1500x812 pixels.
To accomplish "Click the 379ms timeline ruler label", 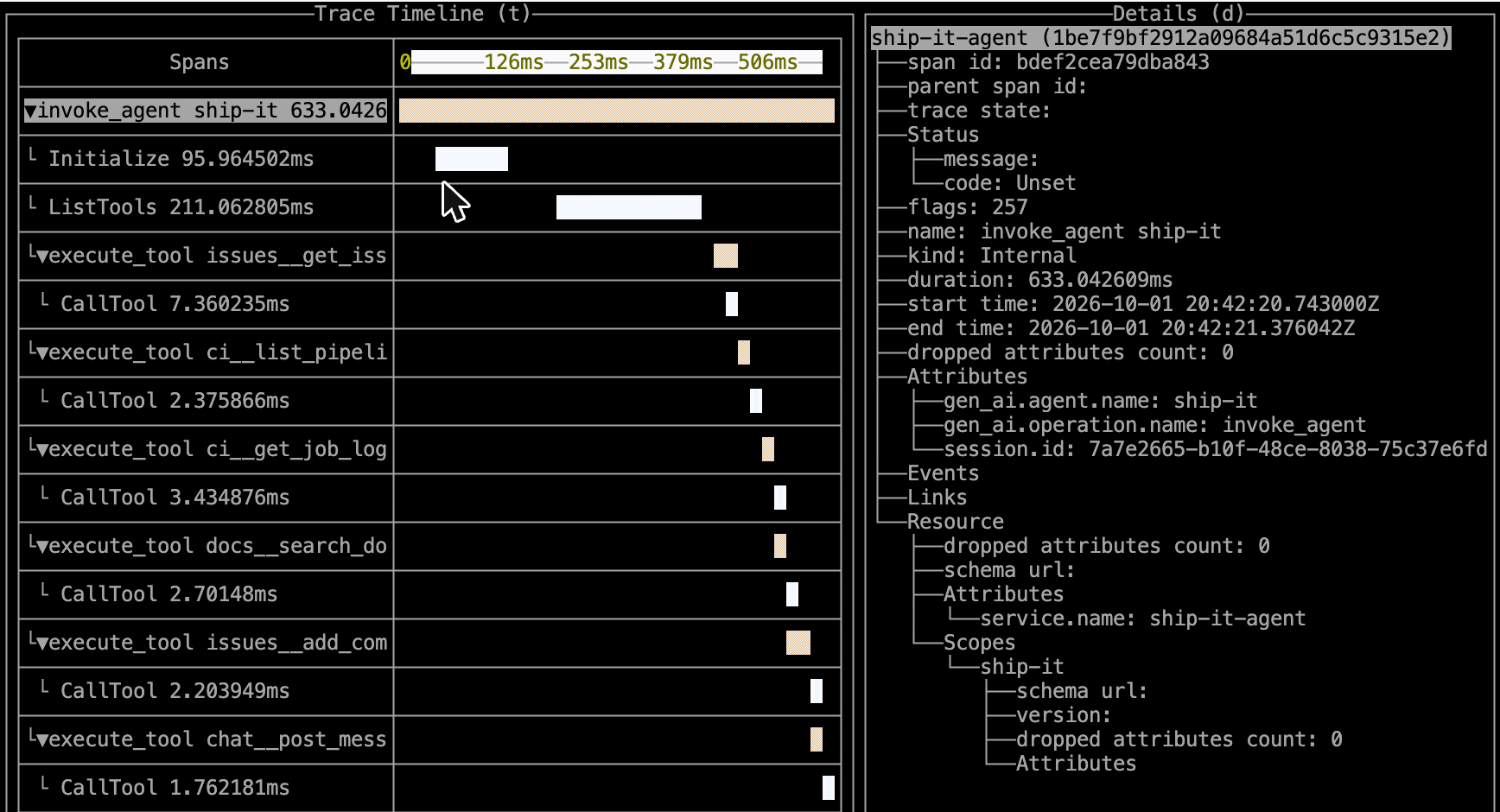I will pyautogui.click(x=683, y=63).
